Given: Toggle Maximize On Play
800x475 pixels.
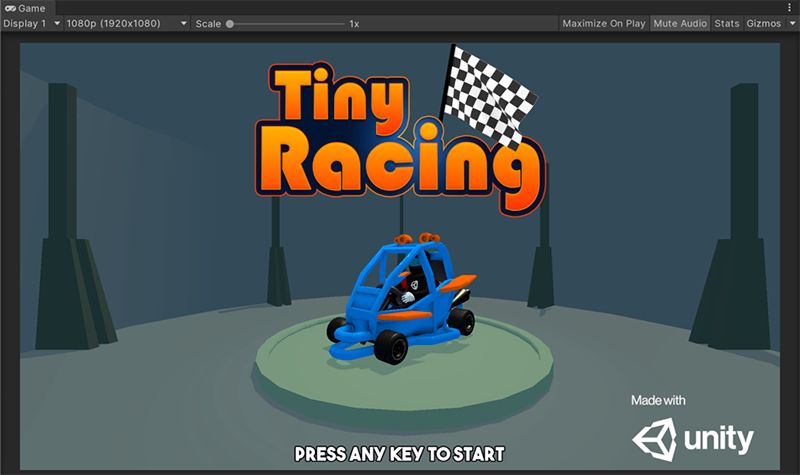Looking at the screenshot, I should [x=604, y=23].
